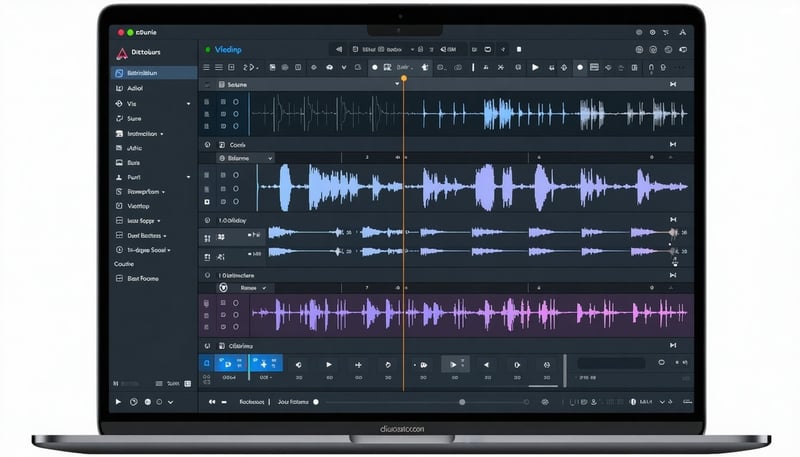This screenshot has height=457, width=800.
Task: Click the white dot at the status bar slider's start
Action: click(x=316, y=402)
